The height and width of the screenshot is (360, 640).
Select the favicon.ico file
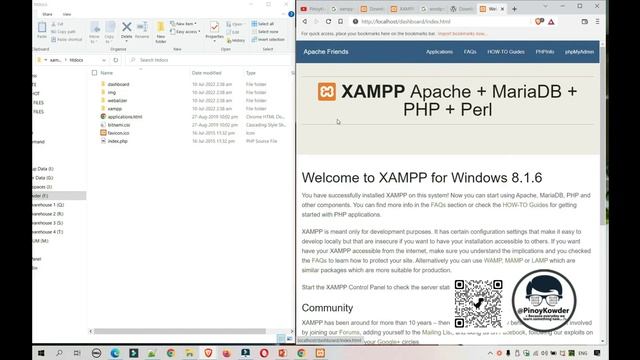pyautogui.click(x=118, y=133)
